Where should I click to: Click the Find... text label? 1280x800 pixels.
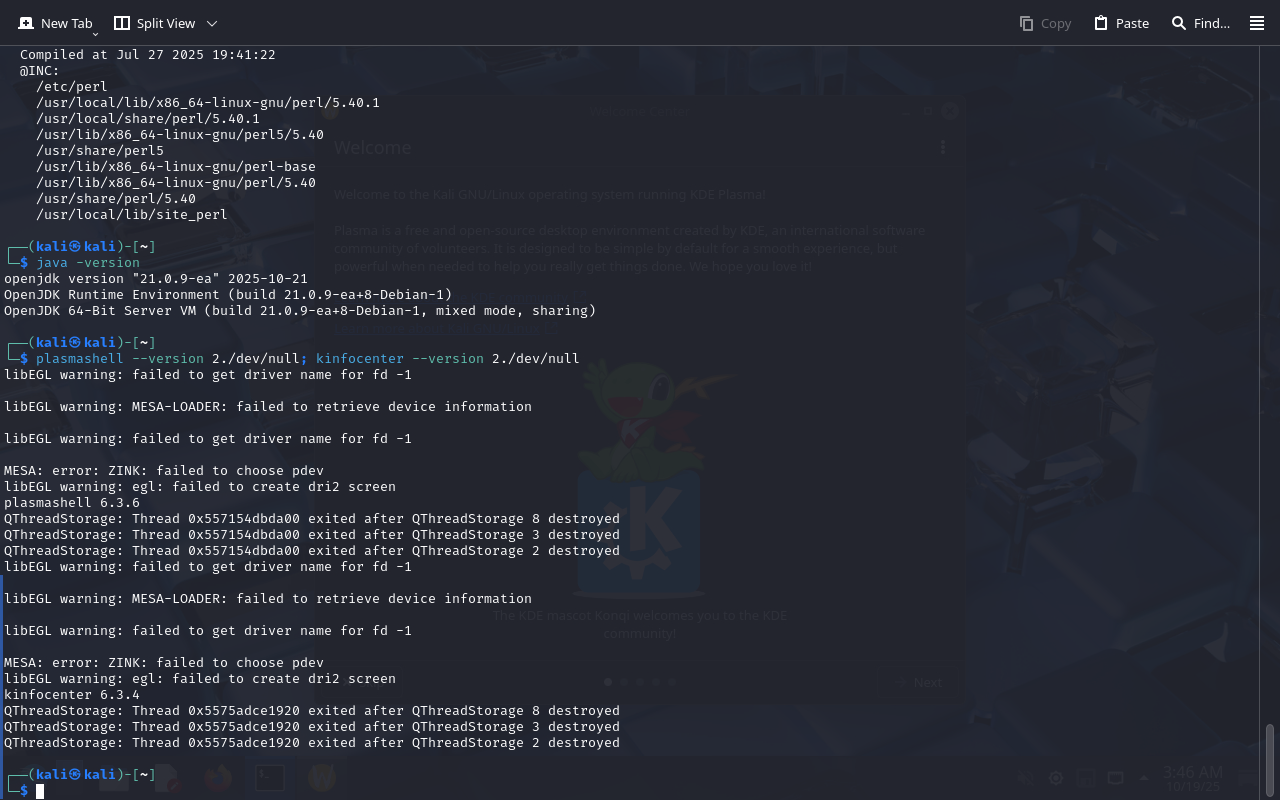click(x=1211, y=23)
